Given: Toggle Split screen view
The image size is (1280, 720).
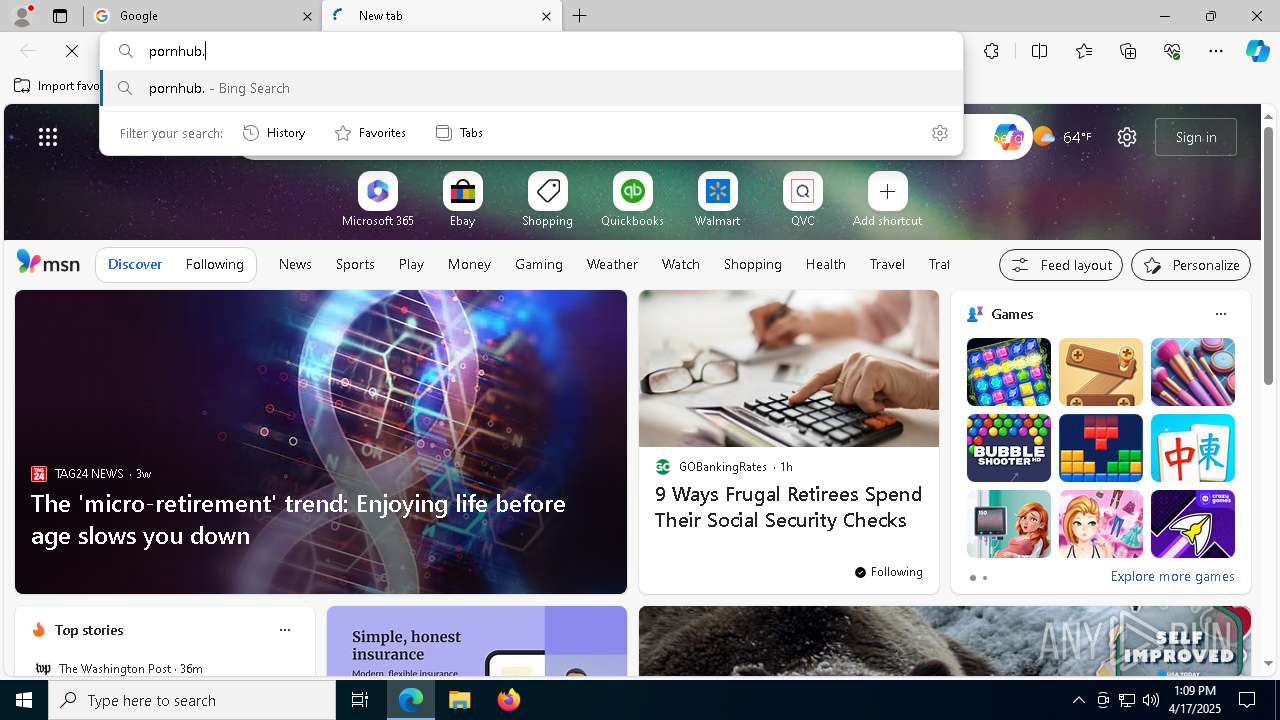Looking at the screenshot, I should tap(1039, 51).
